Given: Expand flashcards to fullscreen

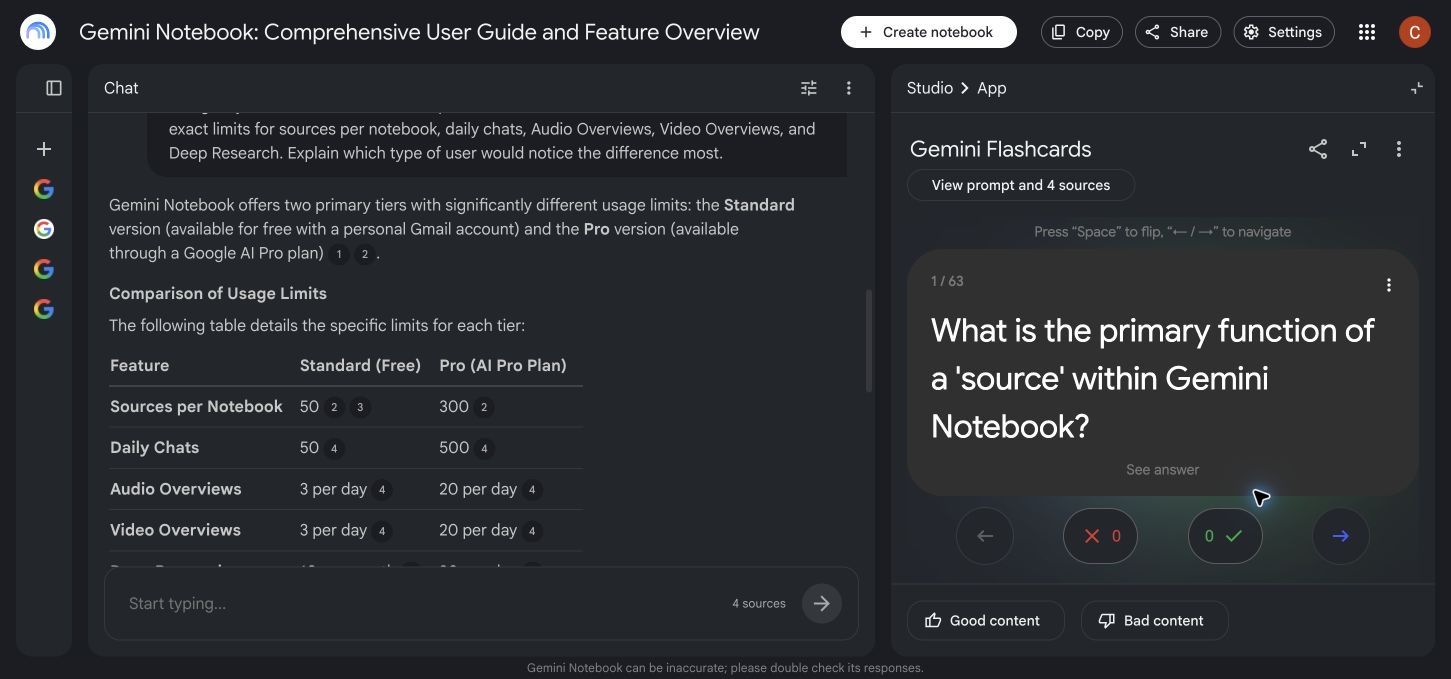Looking at the screenshot, I should tap(1358, 149).
